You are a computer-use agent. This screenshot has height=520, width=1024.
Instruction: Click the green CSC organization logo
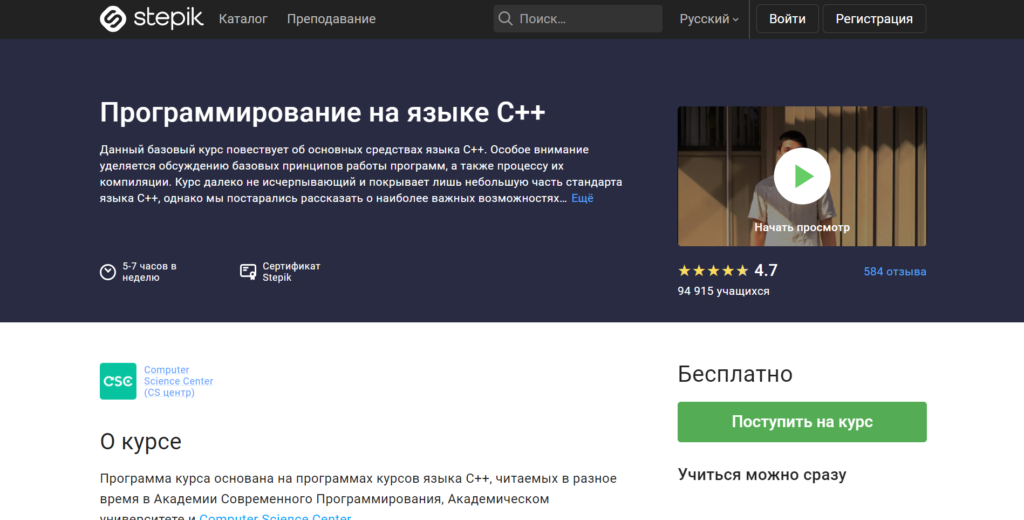pyautogui.click(x=118, y=381)
